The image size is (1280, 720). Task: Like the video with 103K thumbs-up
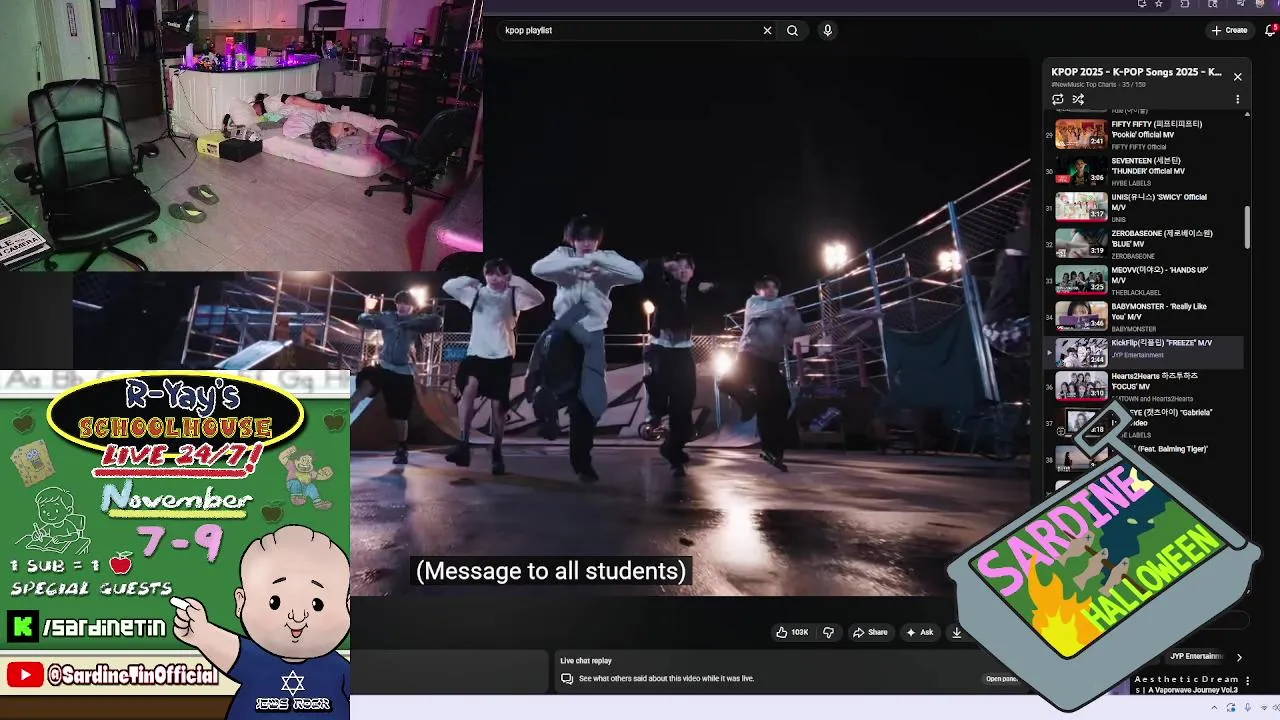pos(792,632)
